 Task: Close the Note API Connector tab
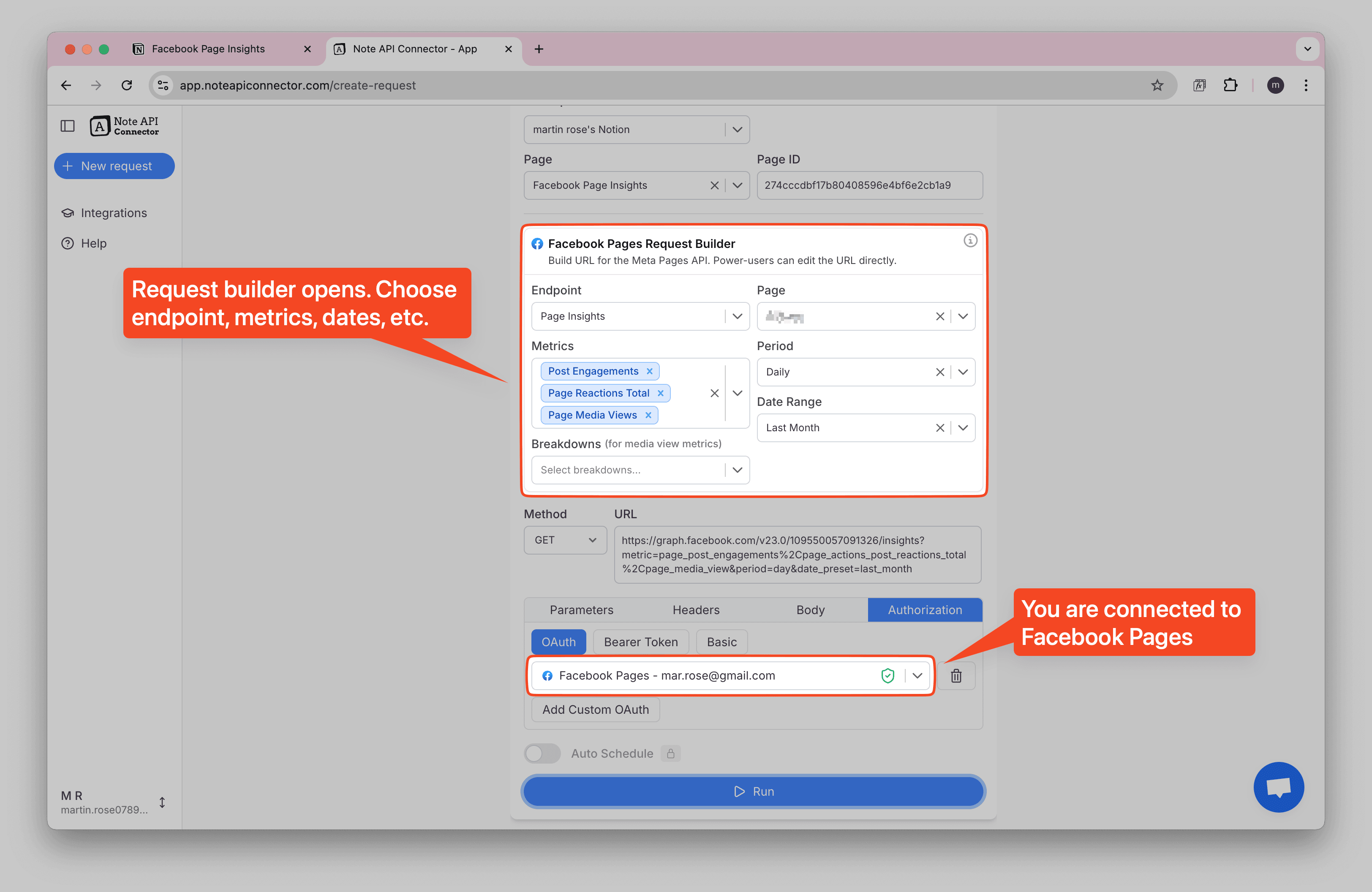coord(509,49)
